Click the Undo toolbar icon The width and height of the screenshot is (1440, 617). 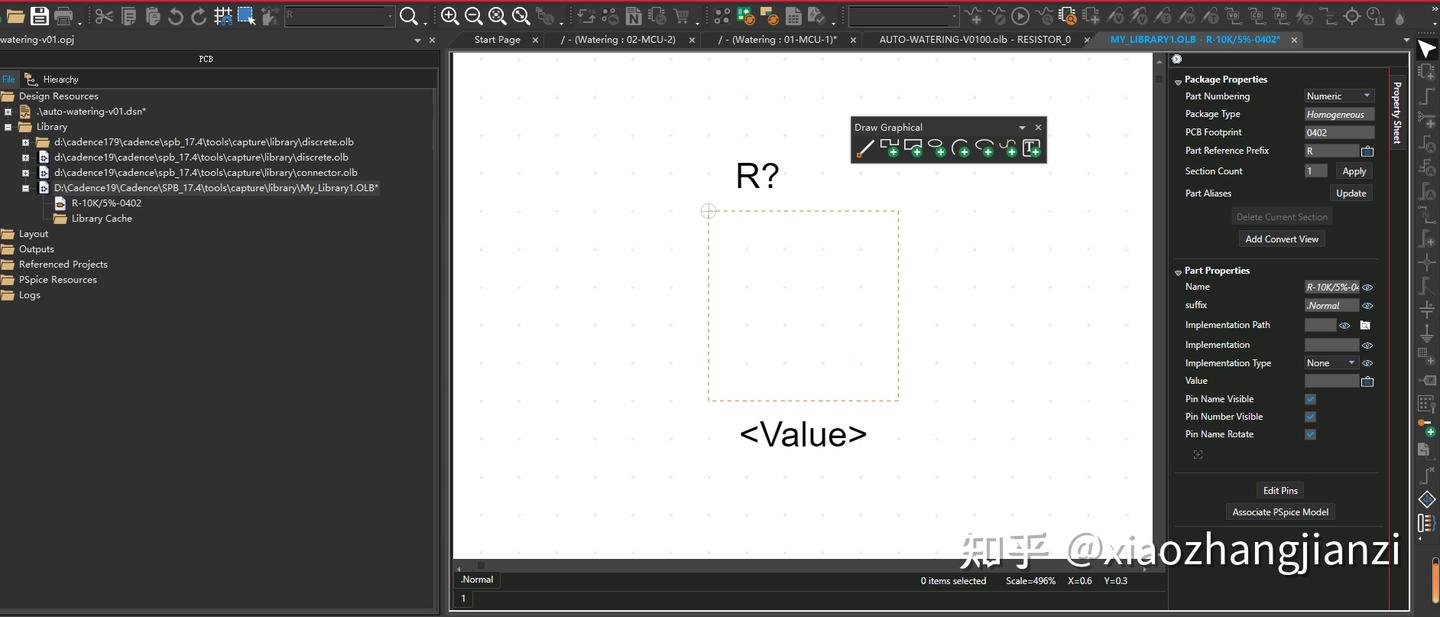click(175, 15)
